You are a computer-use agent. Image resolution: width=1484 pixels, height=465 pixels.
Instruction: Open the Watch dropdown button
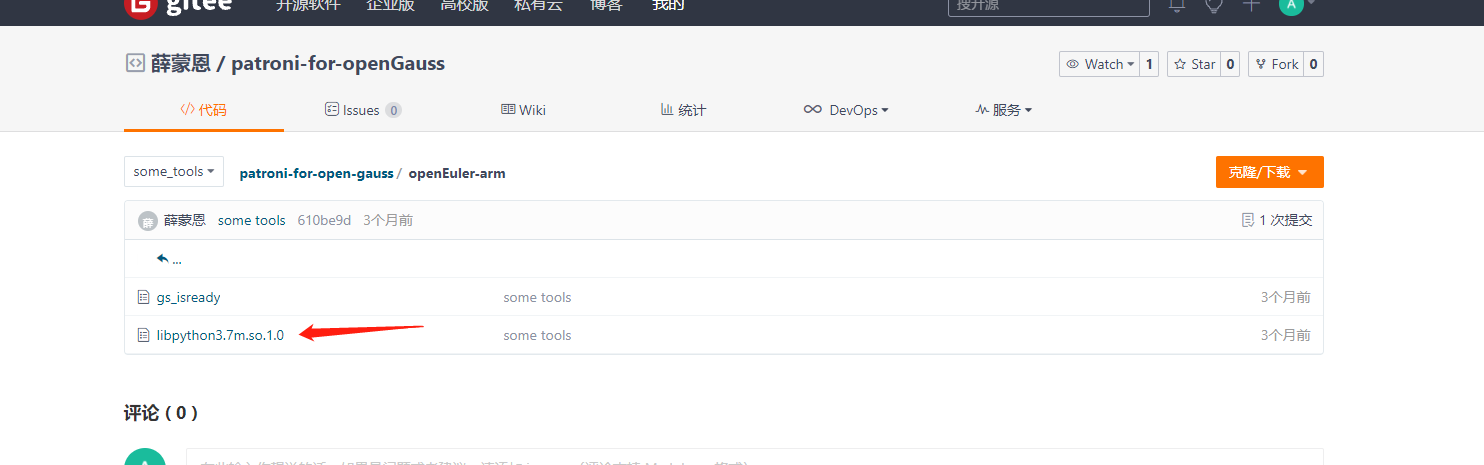(x=1100, y=64)
